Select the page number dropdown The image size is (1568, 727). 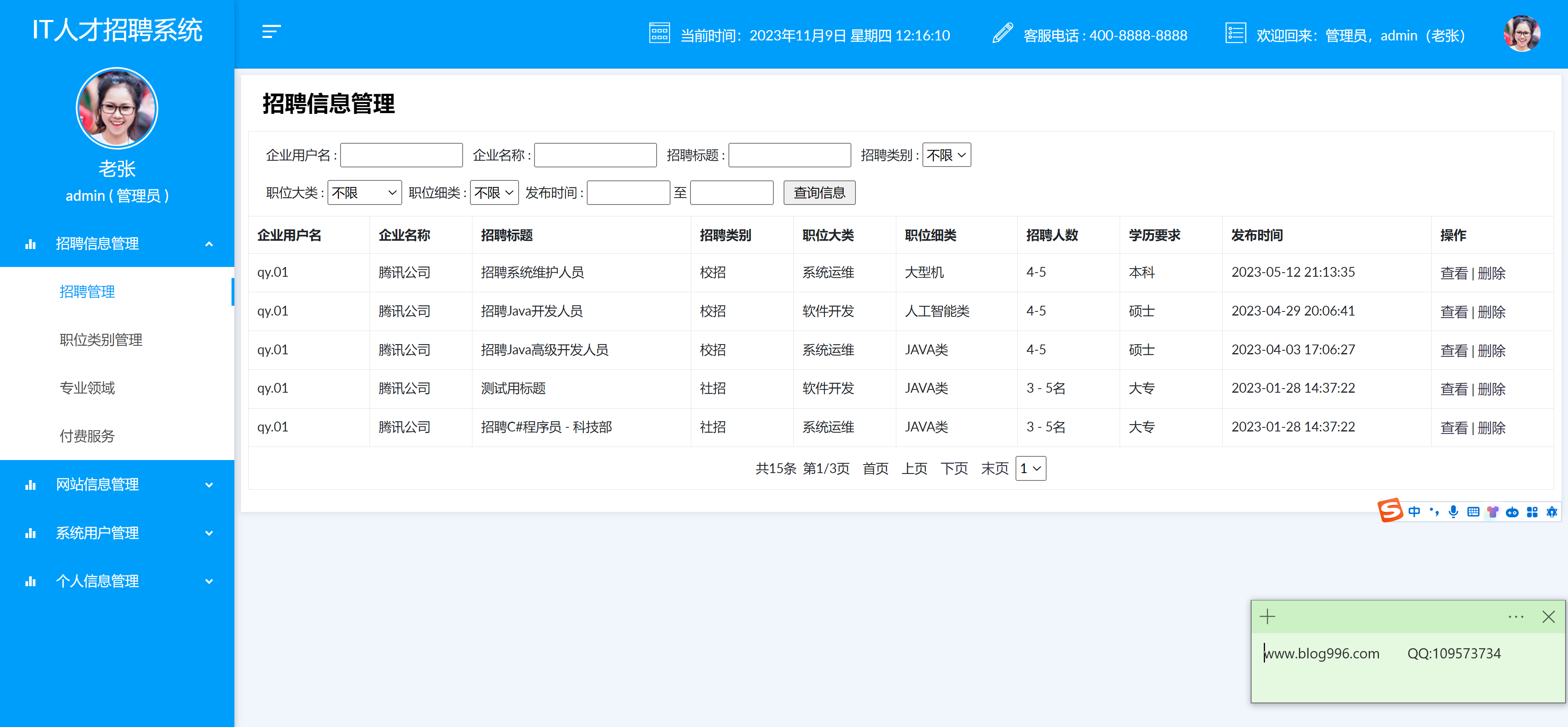coord(1031,469)
